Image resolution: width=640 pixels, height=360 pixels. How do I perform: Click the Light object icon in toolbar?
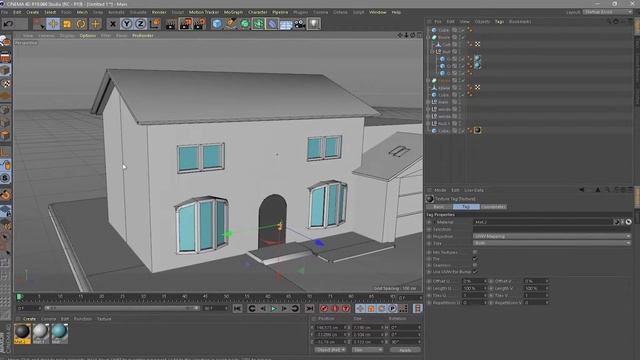coord(313,24)
